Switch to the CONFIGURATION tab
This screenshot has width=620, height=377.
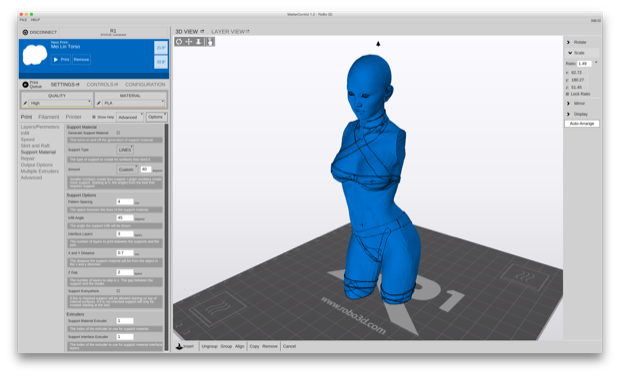point(145,85)
